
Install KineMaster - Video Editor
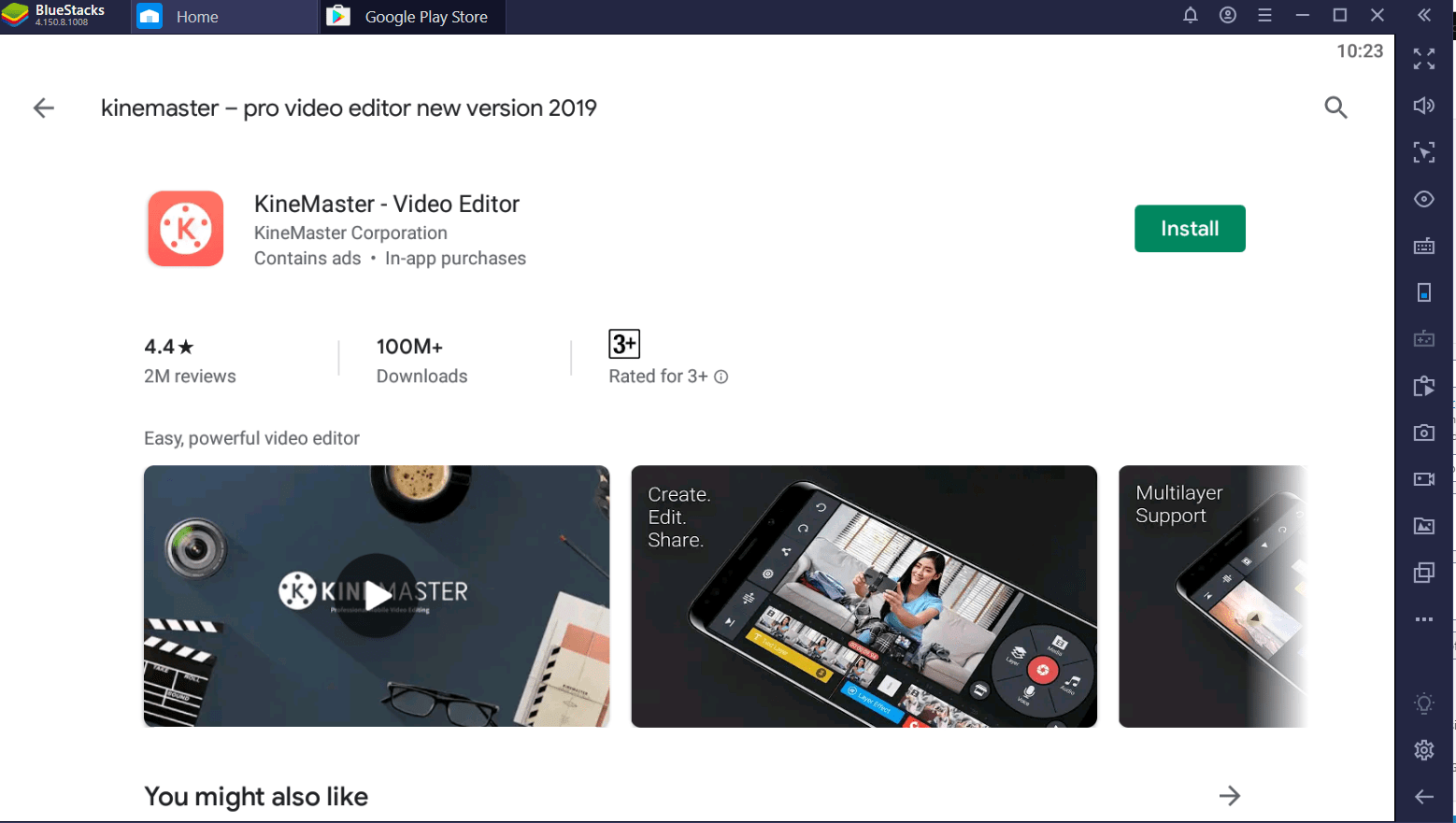click(1190, 229)
